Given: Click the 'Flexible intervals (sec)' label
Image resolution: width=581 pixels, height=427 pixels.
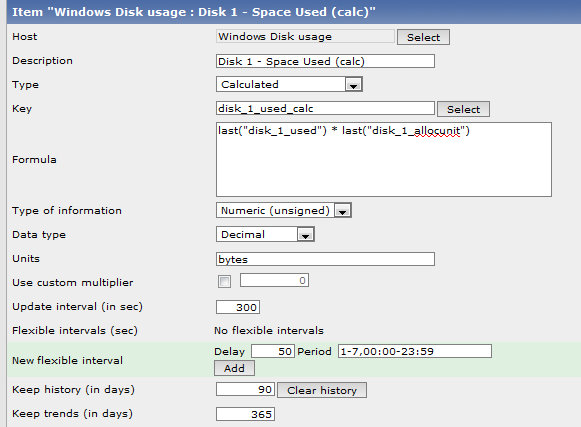Looking at the screenshot, I should click(75, 330).
